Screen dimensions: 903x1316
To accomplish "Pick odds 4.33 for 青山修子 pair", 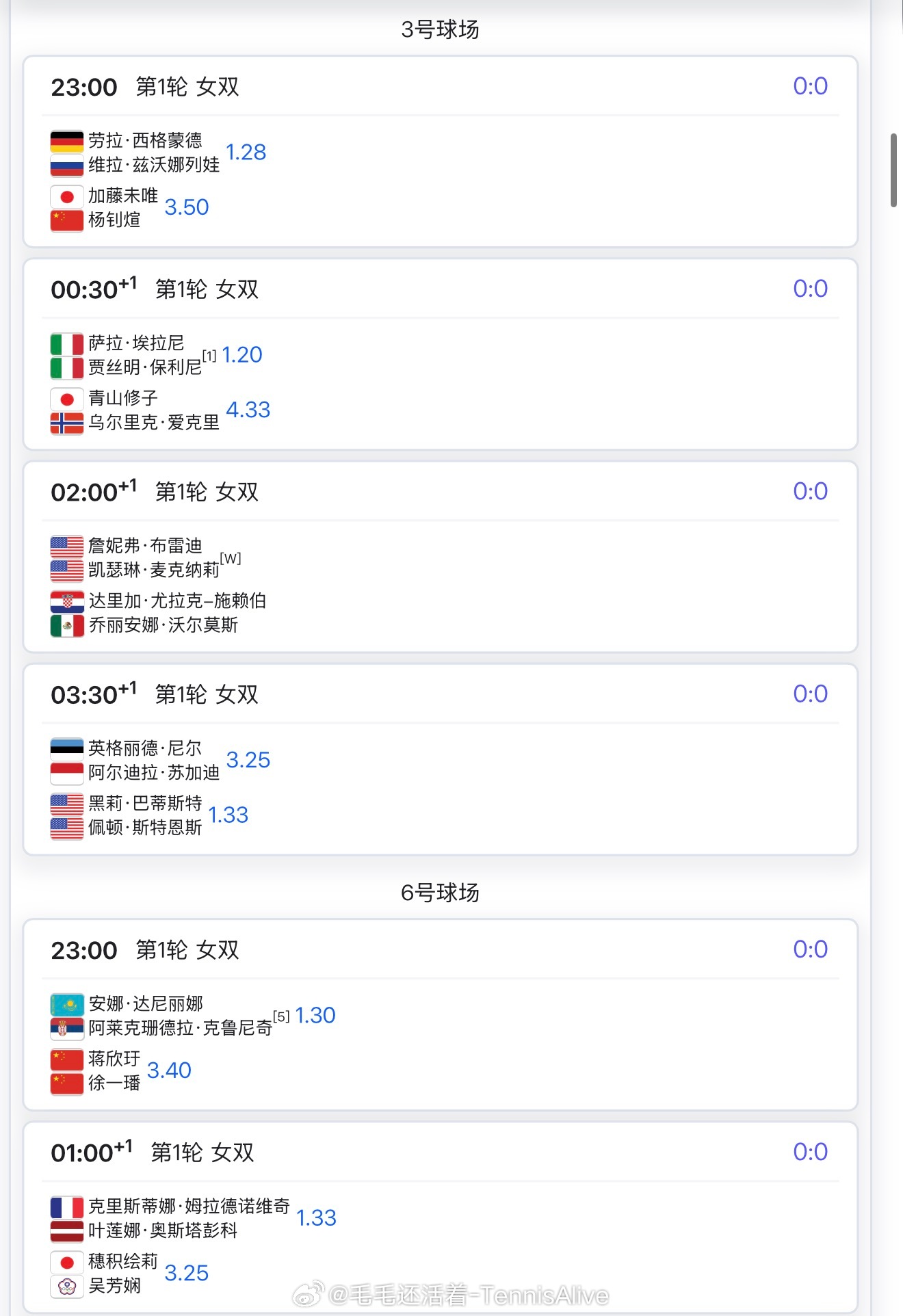I will 248,410.
